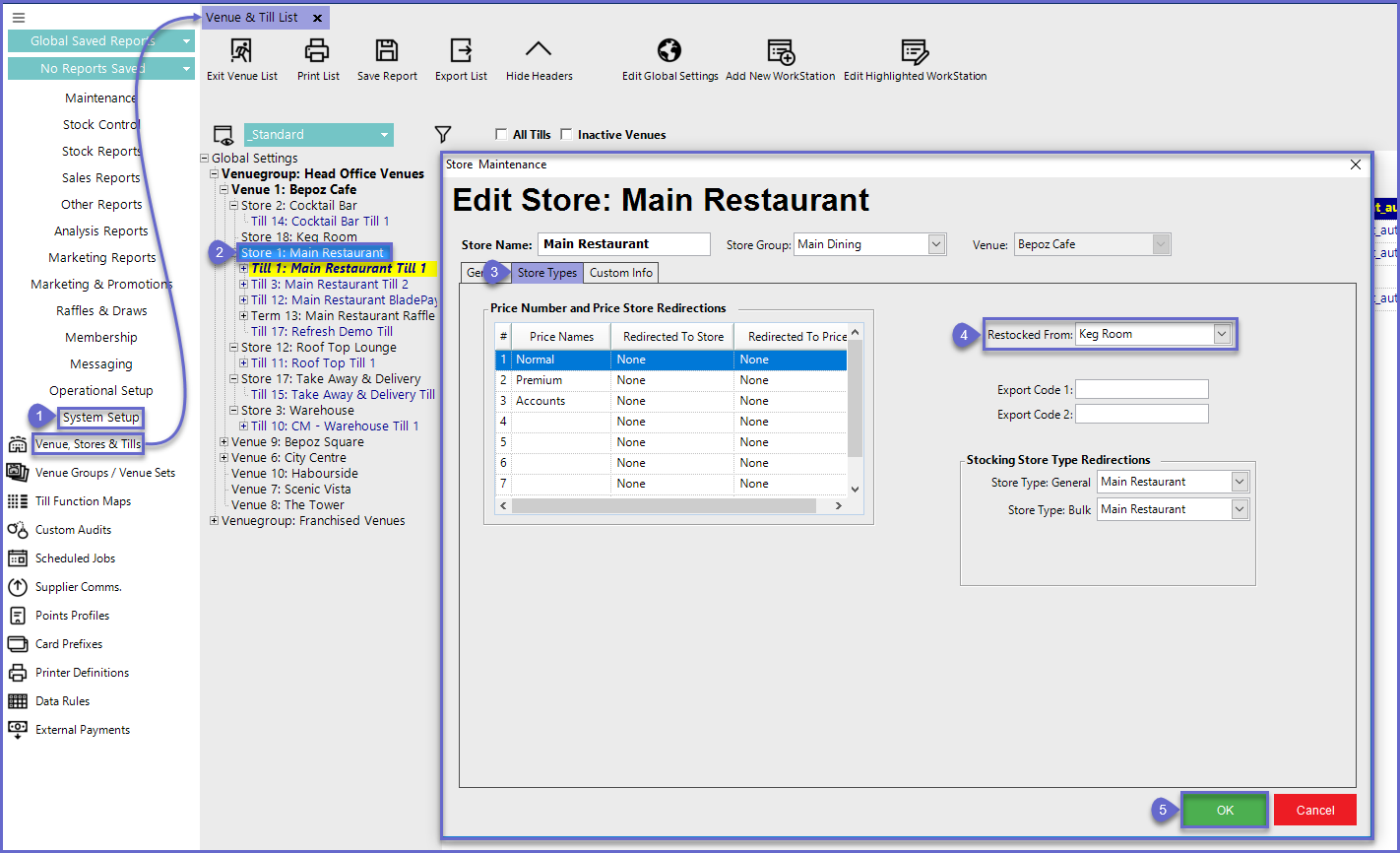Select the Store Types tab
This screenshot has width=1400, height=853.
(x=546, y=273)
